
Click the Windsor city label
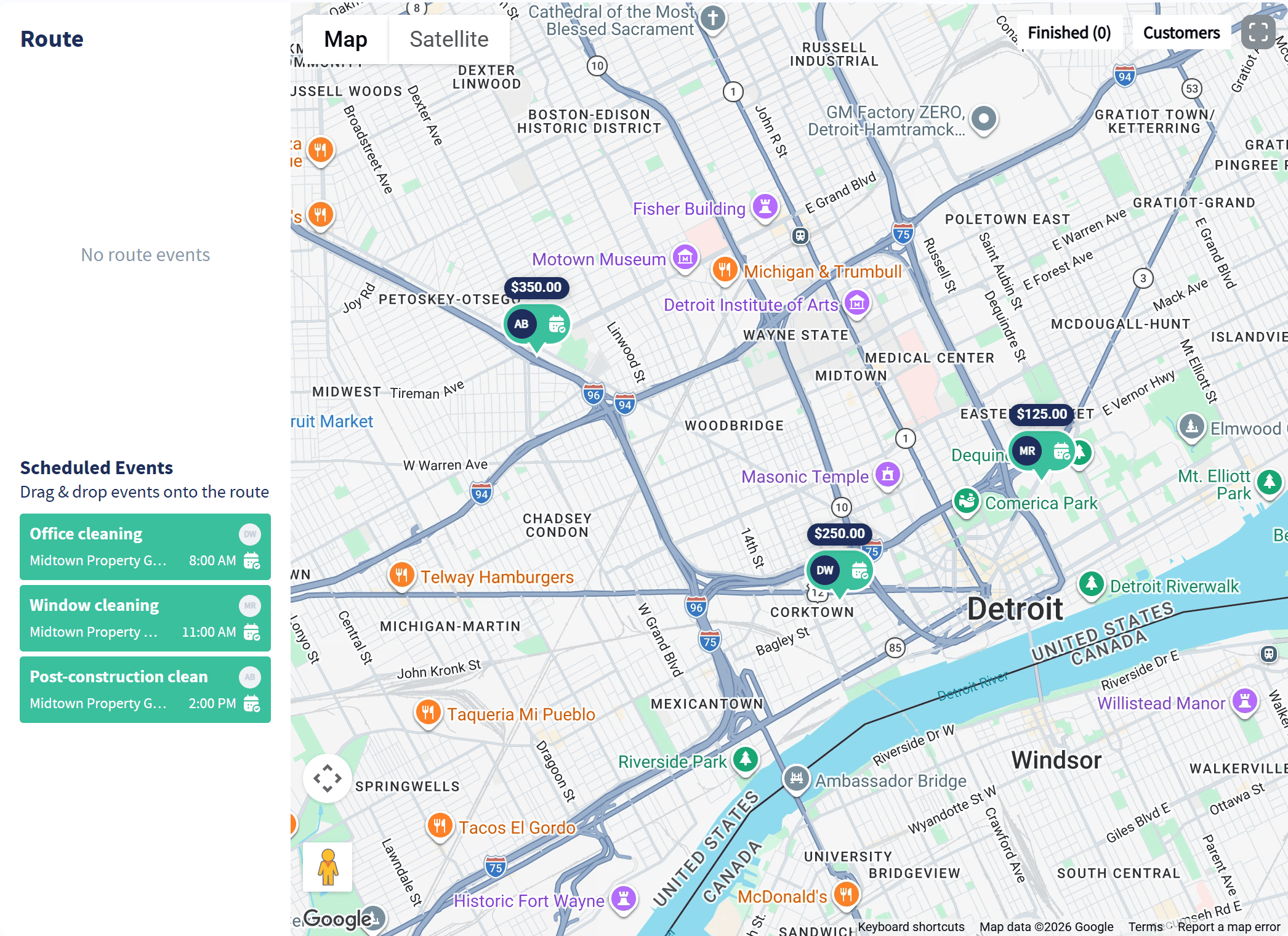coord(1057,760)
